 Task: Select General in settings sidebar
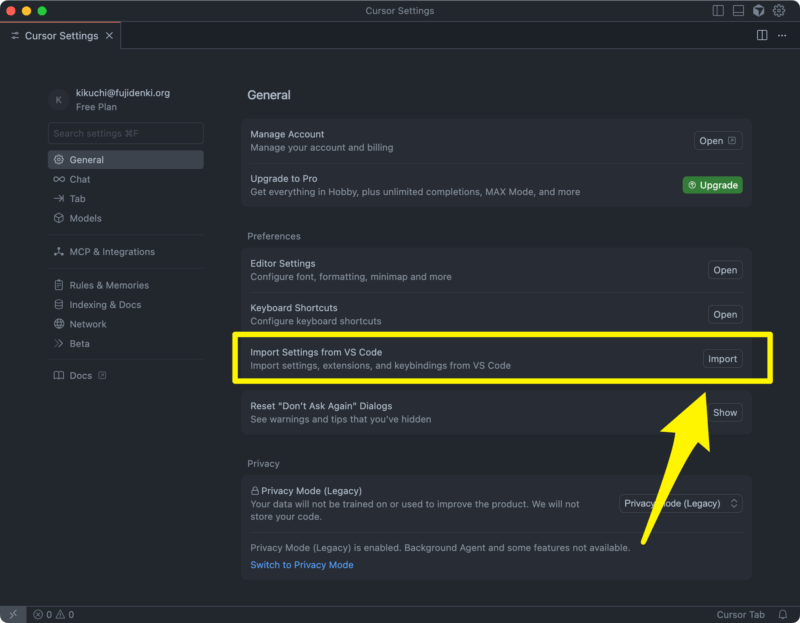(126, 160)
